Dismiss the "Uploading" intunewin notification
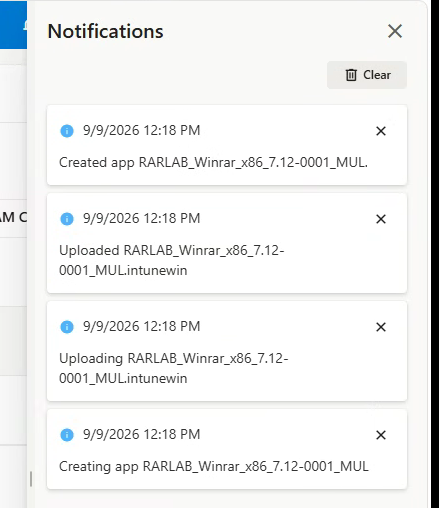The image size is (439, 508). click(381, 327)
